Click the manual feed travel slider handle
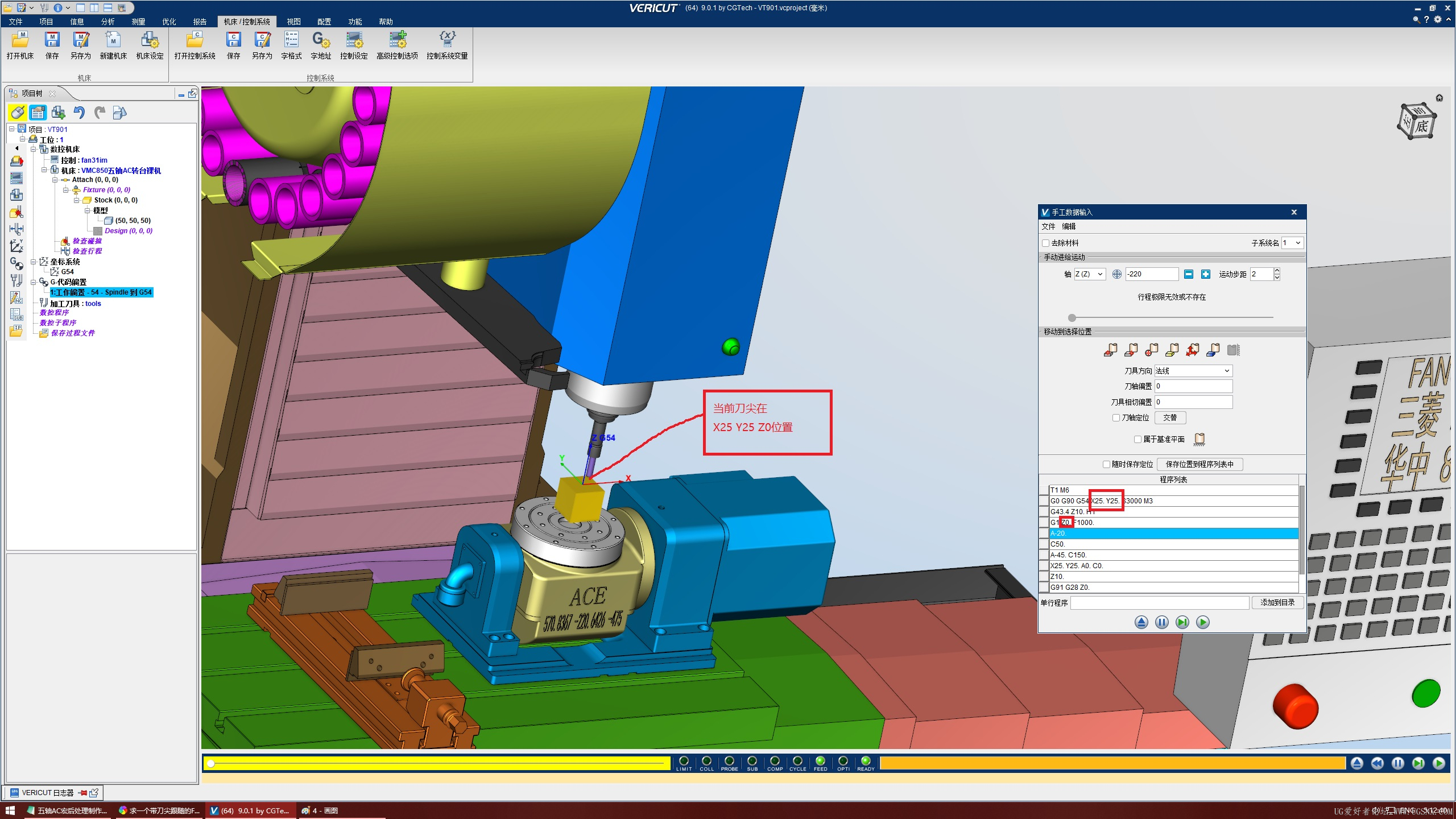This screenshot has width=1456, height=819. pos(1072,317)
